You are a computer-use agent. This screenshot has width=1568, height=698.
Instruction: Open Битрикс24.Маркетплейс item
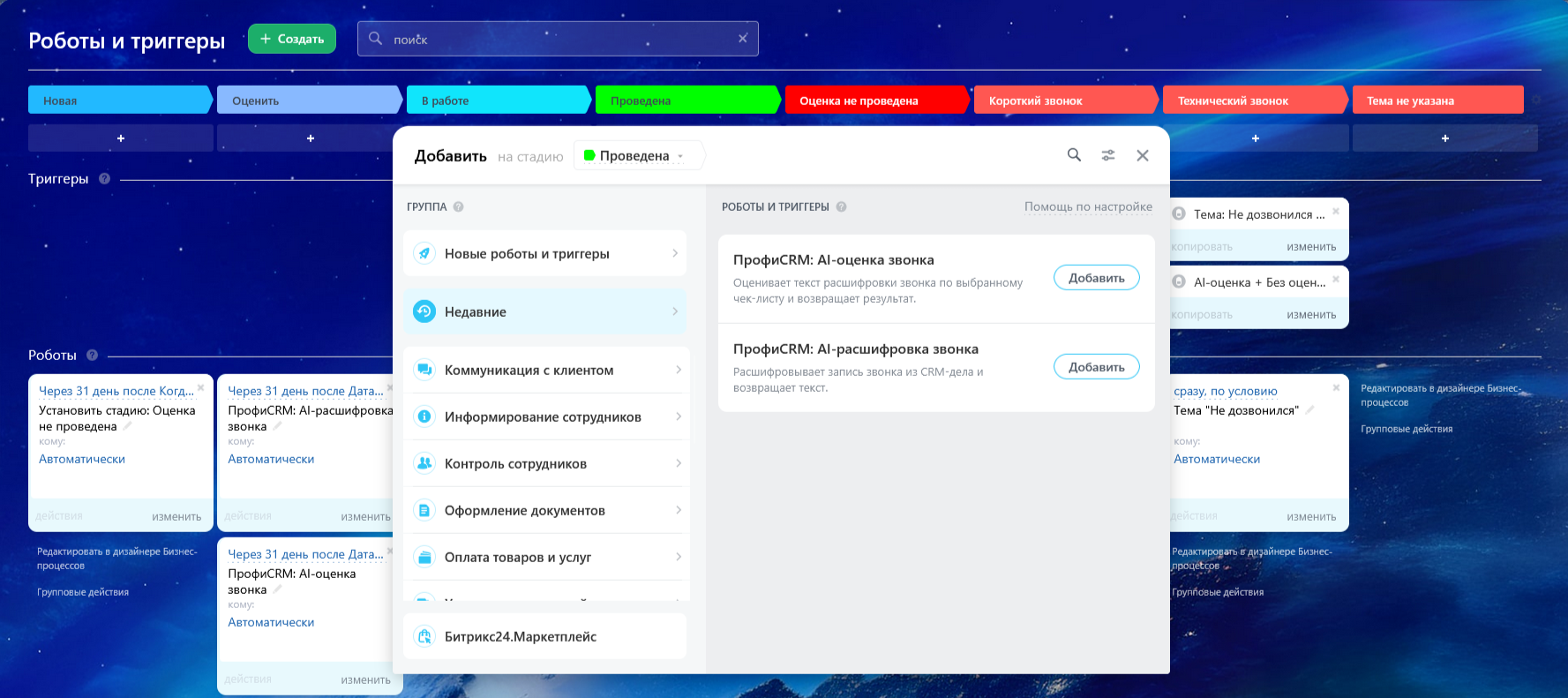(544, 636)
